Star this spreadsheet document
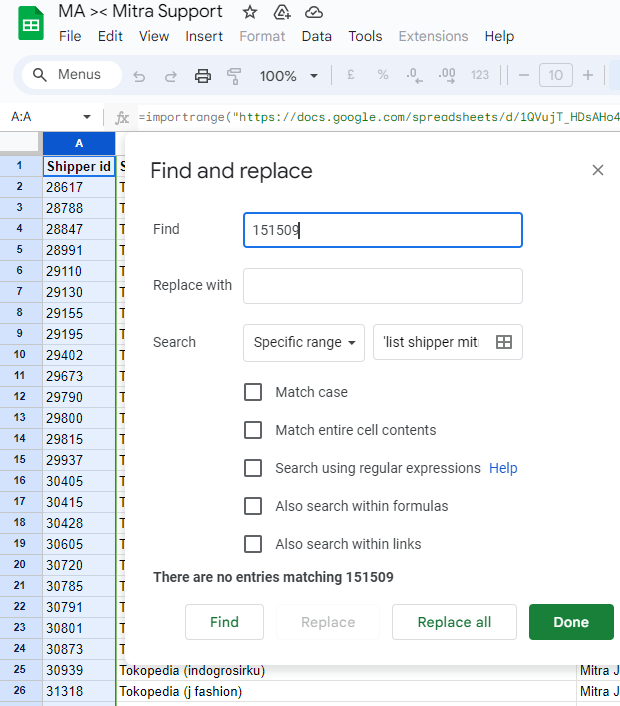Screen dimensions: 620x706 tap(250, 12)
